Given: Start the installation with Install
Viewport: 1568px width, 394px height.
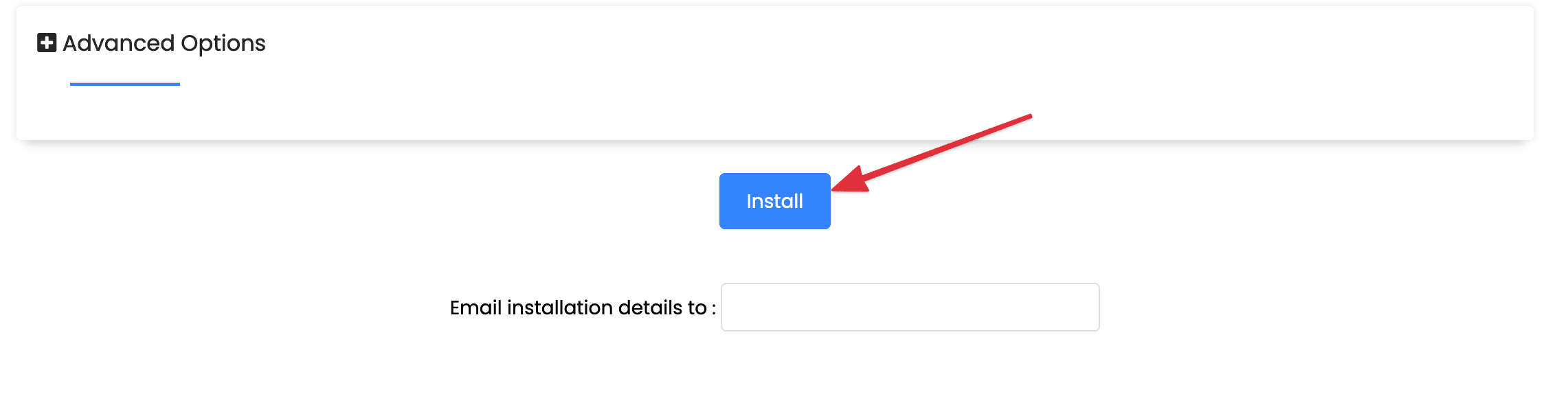Looking at the screenshot, I should (774, 201).
